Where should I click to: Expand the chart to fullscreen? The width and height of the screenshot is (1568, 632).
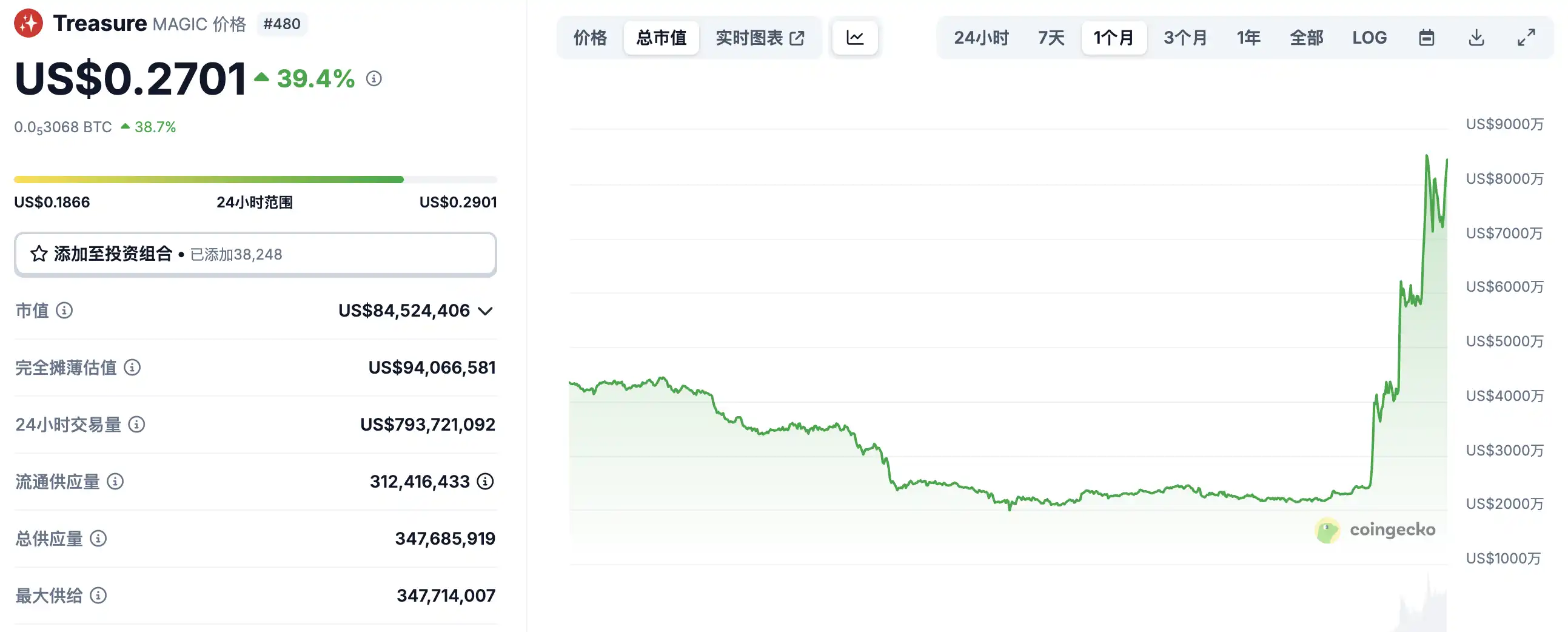[x=1526, y=38]
